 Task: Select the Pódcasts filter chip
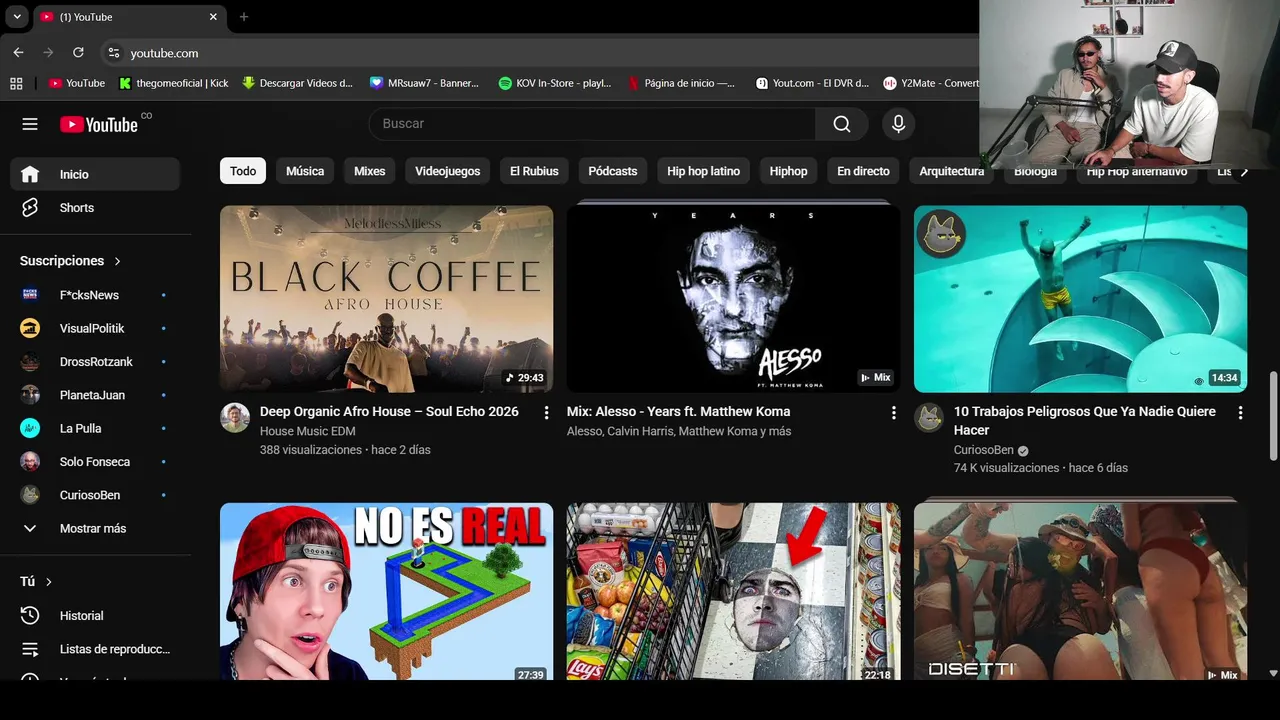tap(613, 171)
